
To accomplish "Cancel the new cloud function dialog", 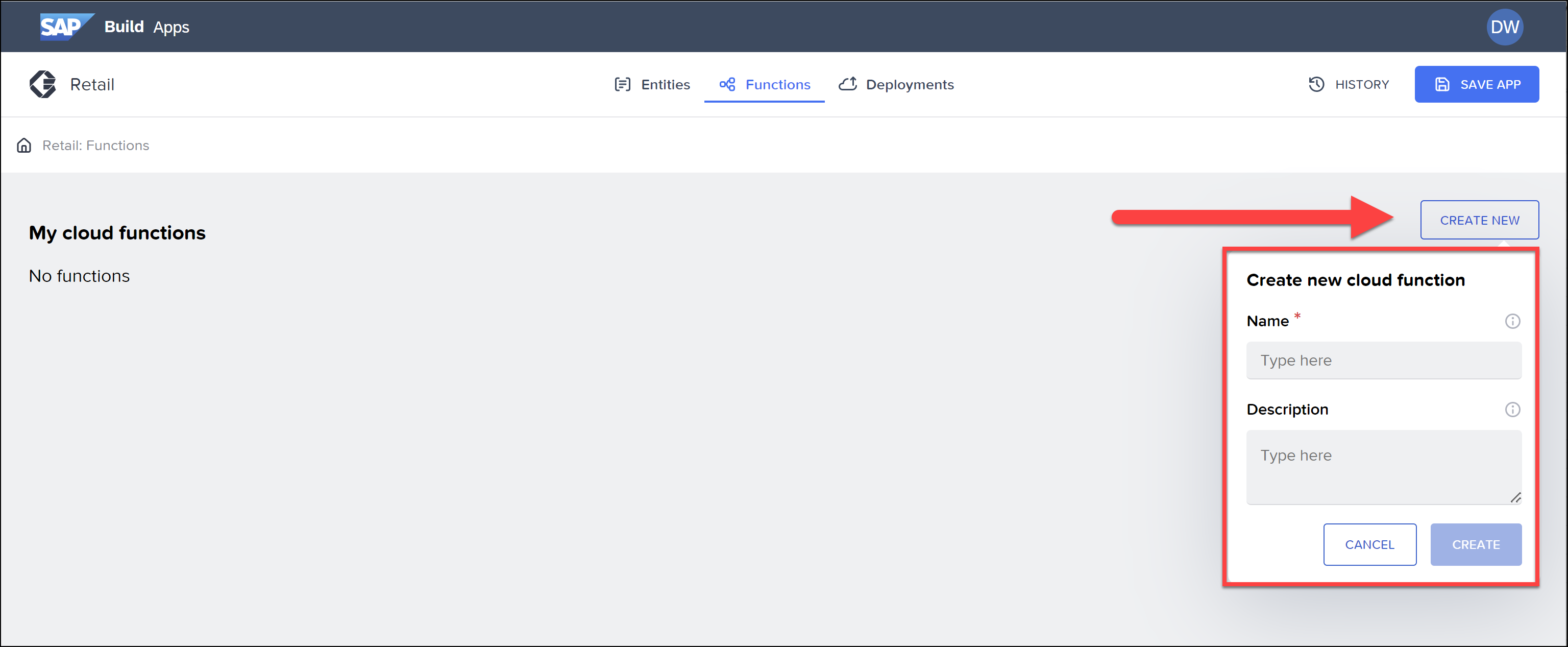I will pos(1369,544).
